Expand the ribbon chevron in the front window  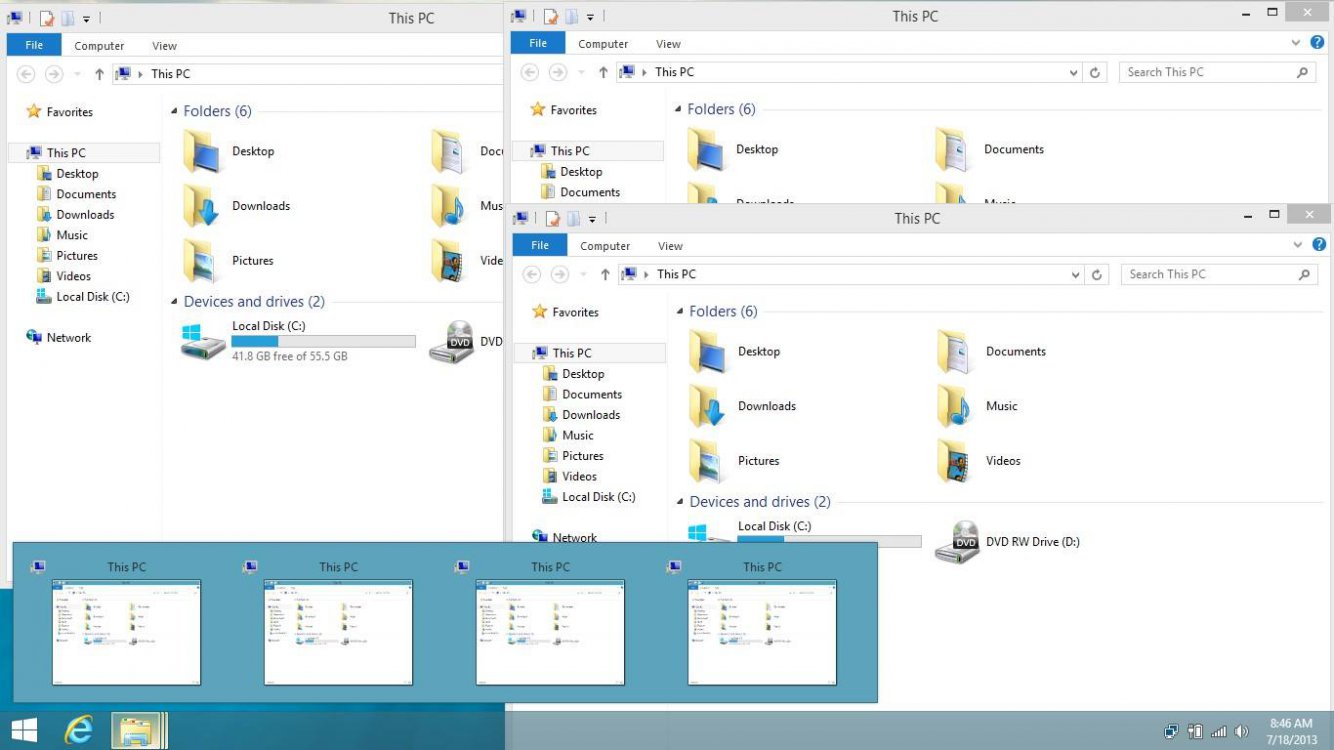(1298, 245)
